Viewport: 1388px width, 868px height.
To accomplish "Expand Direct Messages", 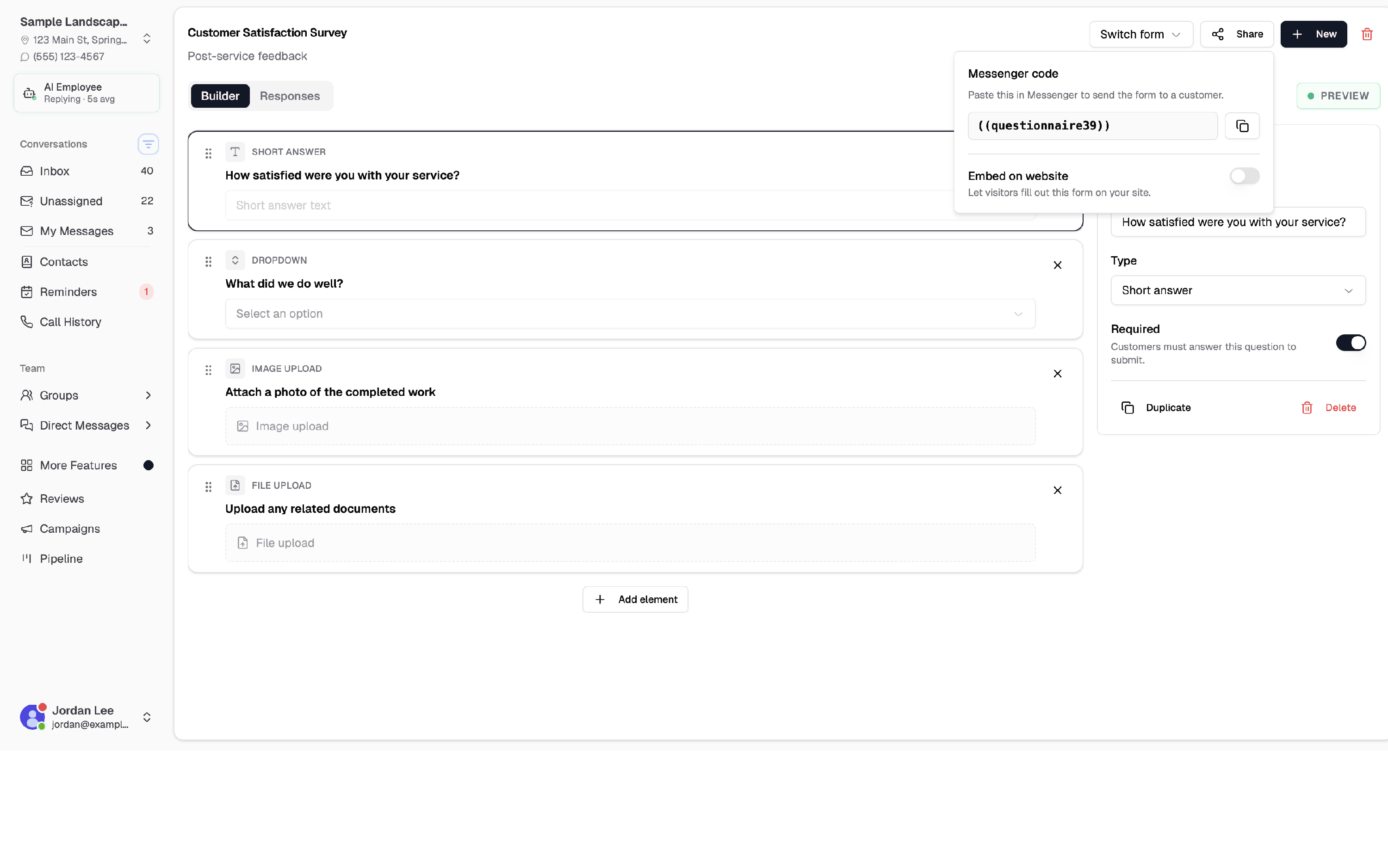I will (x=87, y=425).
